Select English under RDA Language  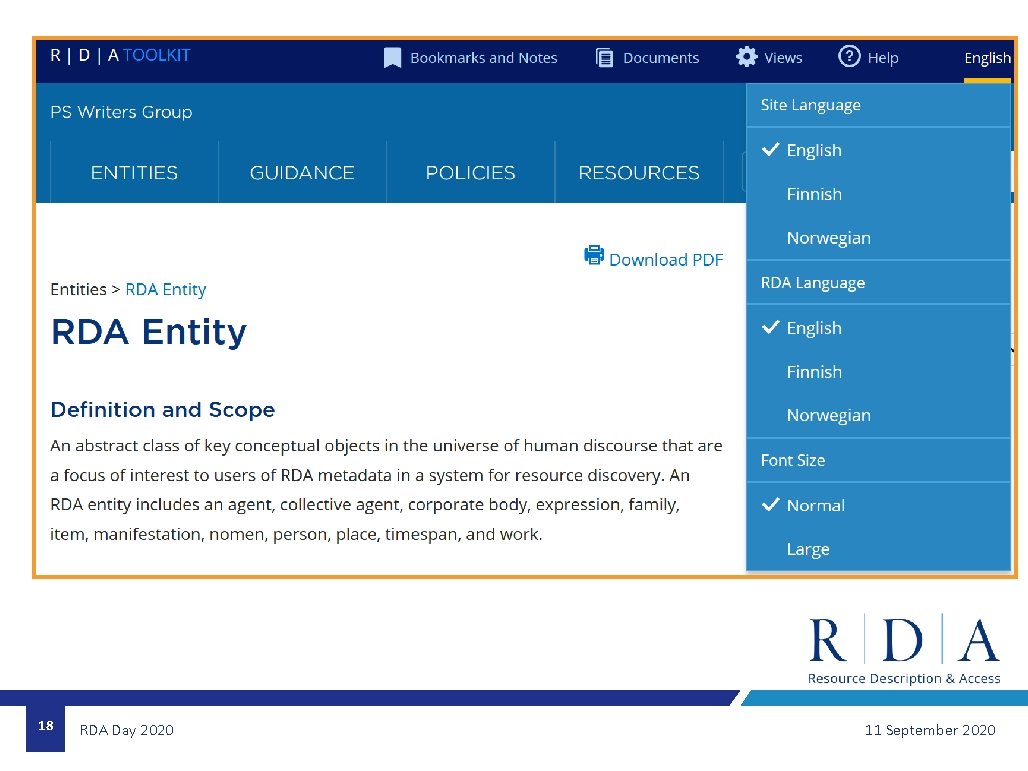[x=879, y=328]
